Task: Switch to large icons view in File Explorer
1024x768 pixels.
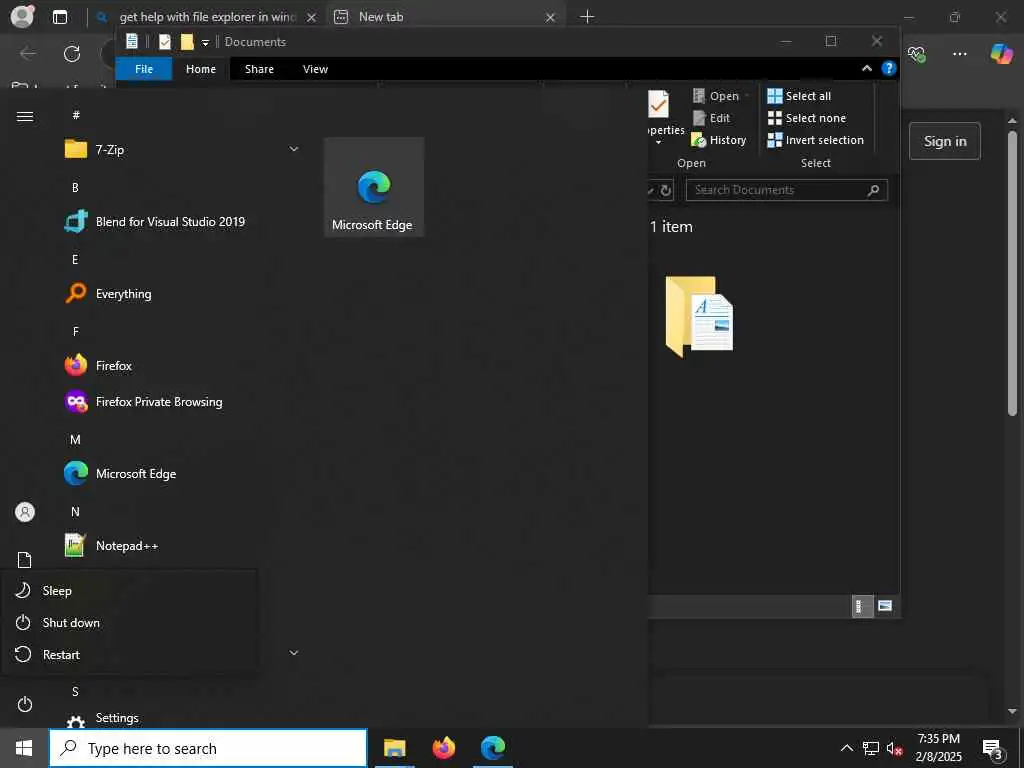Action: pos(885,606)
